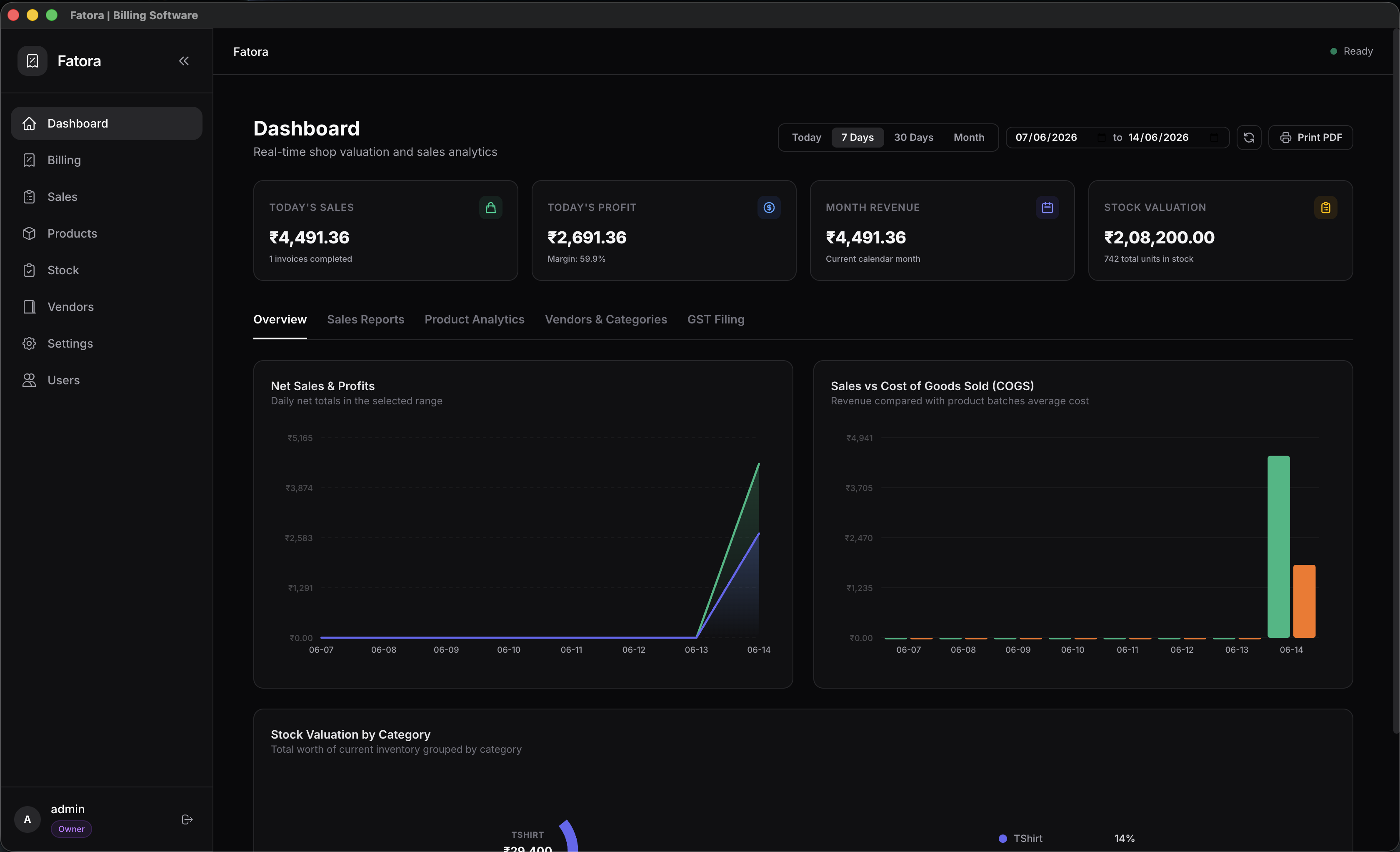Open the Dashboard sidebar item
1400x852 pixels.
tap(106, 123)
